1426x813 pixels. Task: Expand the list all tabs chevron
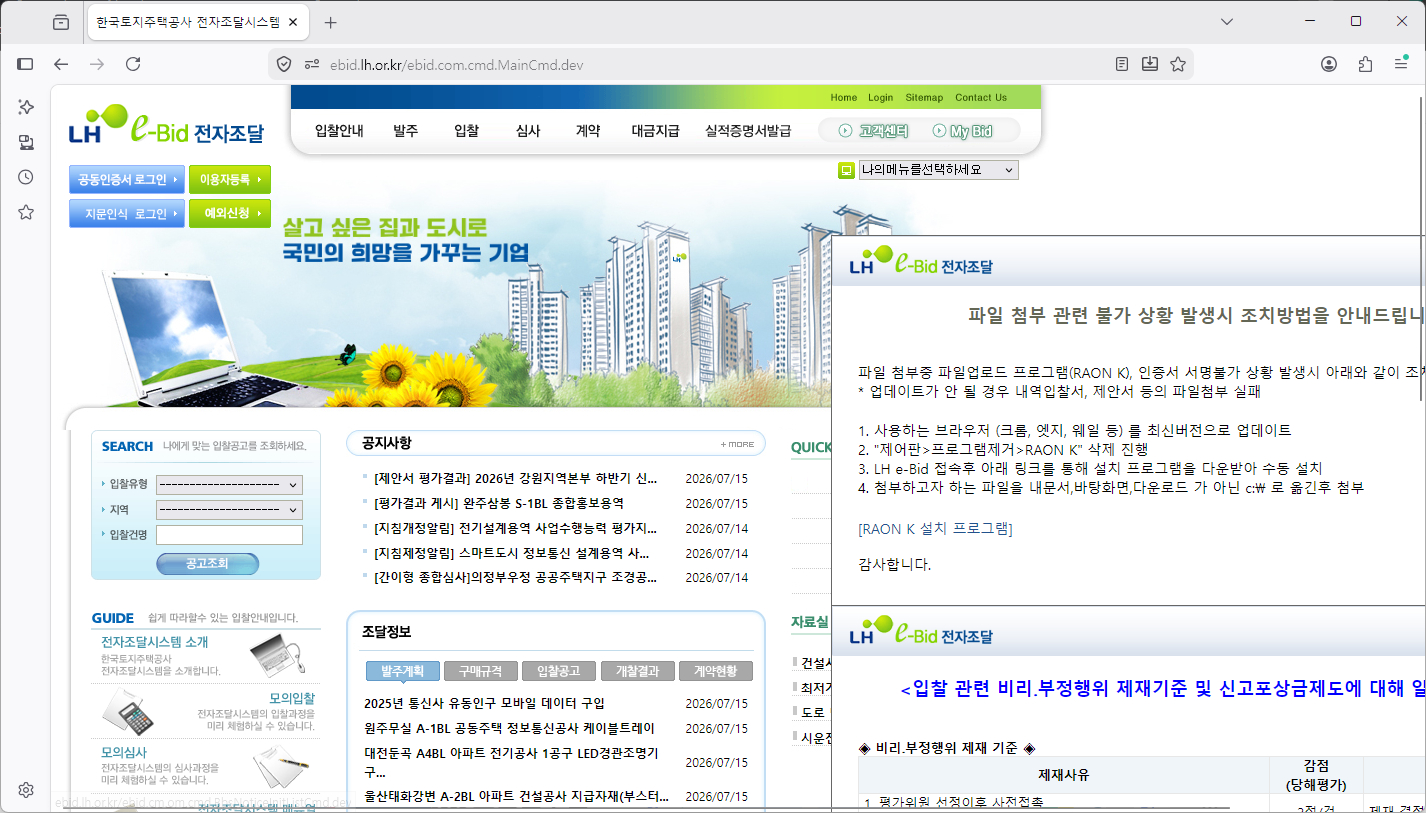click(1227, 21)
